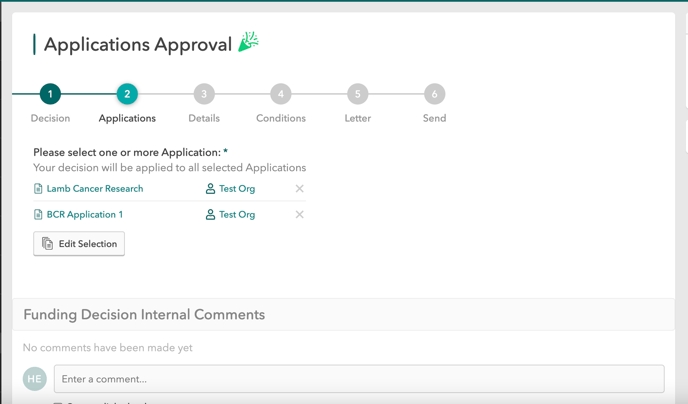Open step 4 Conditions
The height and width of the screenshot is (404, 688).
(x=281, y=94)
